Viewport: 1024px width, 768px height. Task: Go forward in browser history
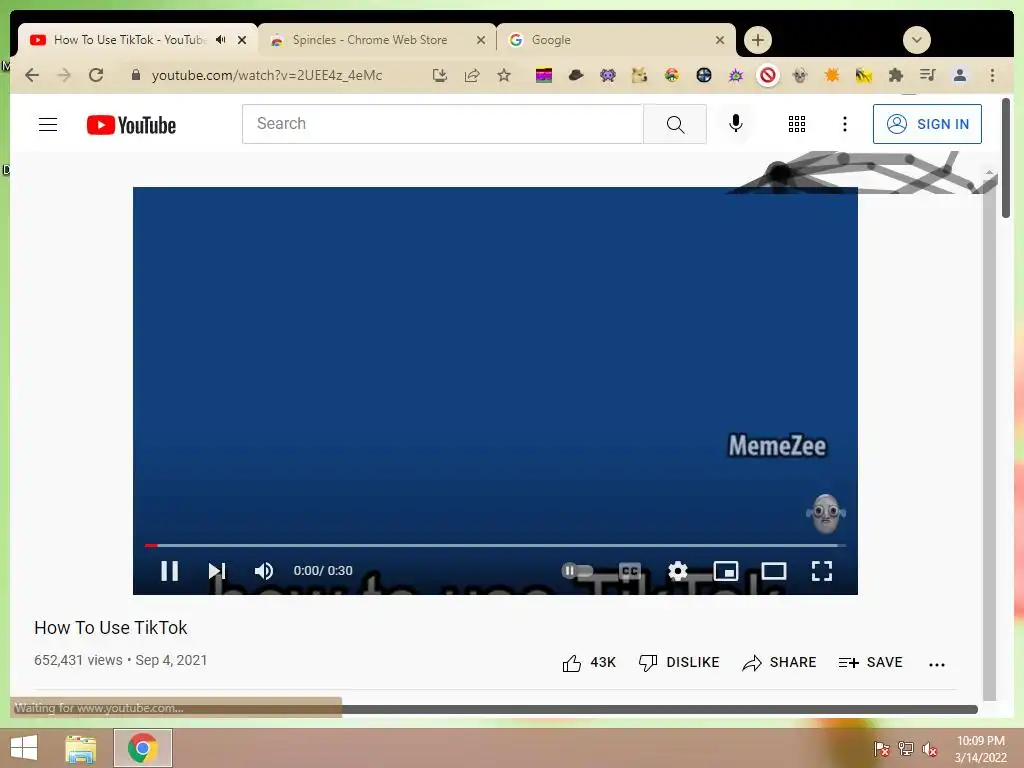point(64,75)
